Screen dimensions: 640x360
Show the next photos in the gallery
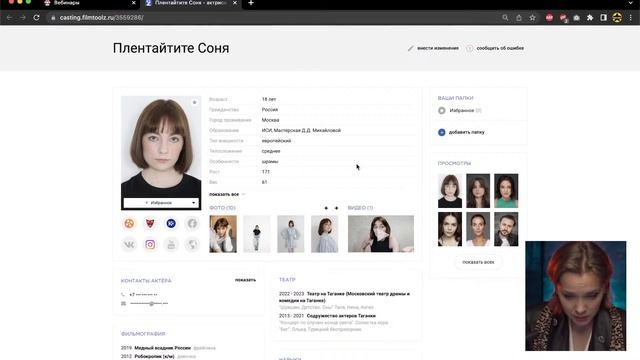(336, 208)
